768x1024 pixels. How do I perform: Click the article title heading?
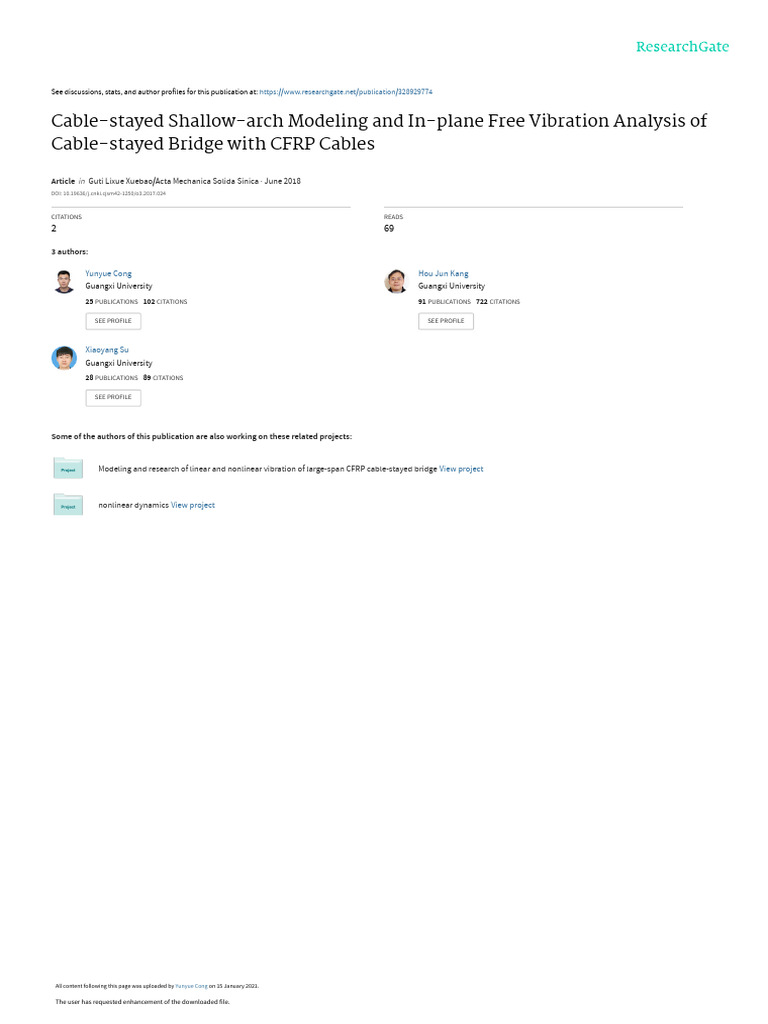point(379,132)
